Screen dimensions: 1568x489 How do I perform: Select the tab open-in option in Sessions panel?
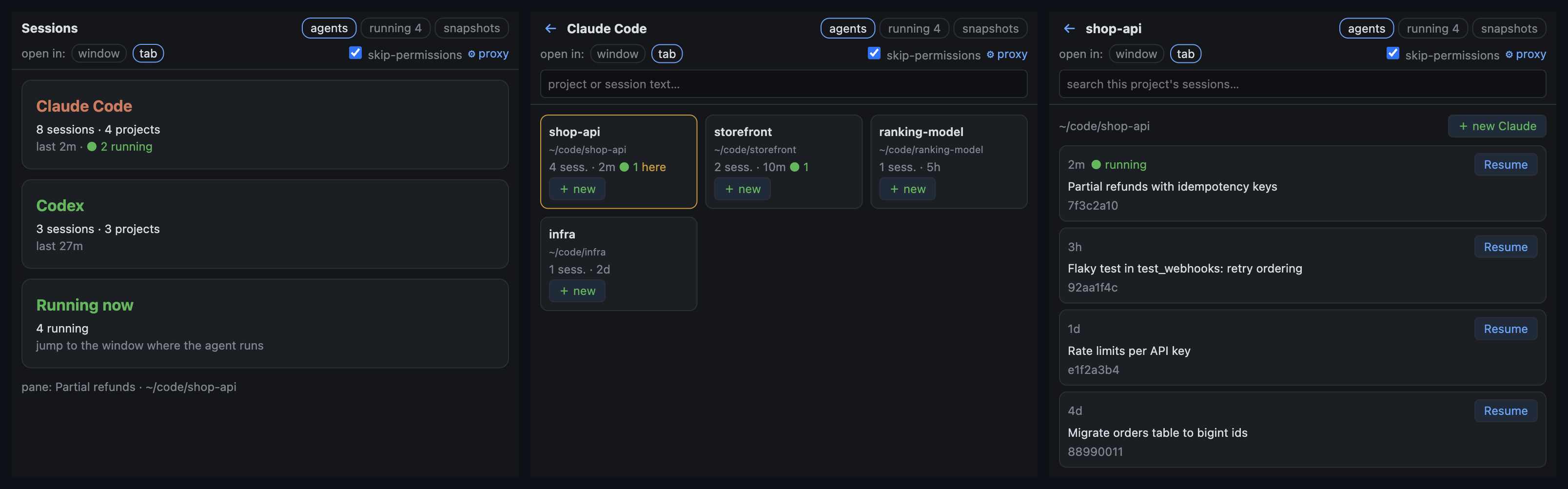point(148,54)
